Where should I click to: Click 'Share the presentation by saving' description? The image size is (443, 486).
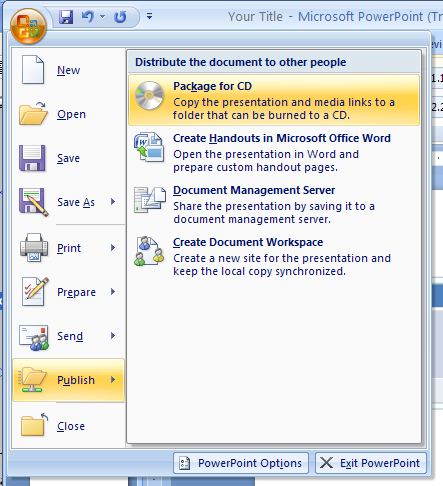(274, 213)
